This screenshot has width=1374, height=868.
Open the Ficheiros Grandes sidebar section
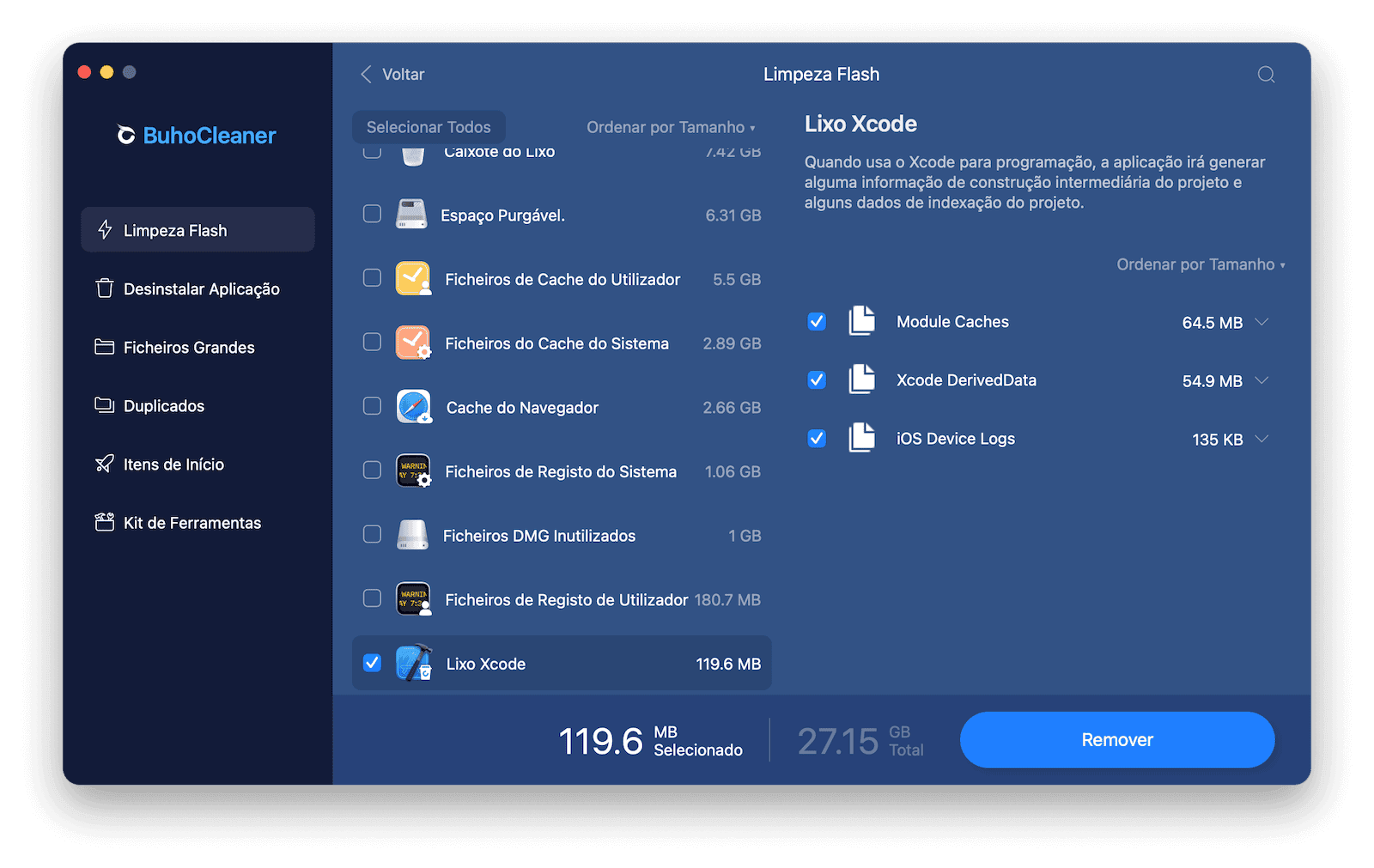click(x=198, y=347)
